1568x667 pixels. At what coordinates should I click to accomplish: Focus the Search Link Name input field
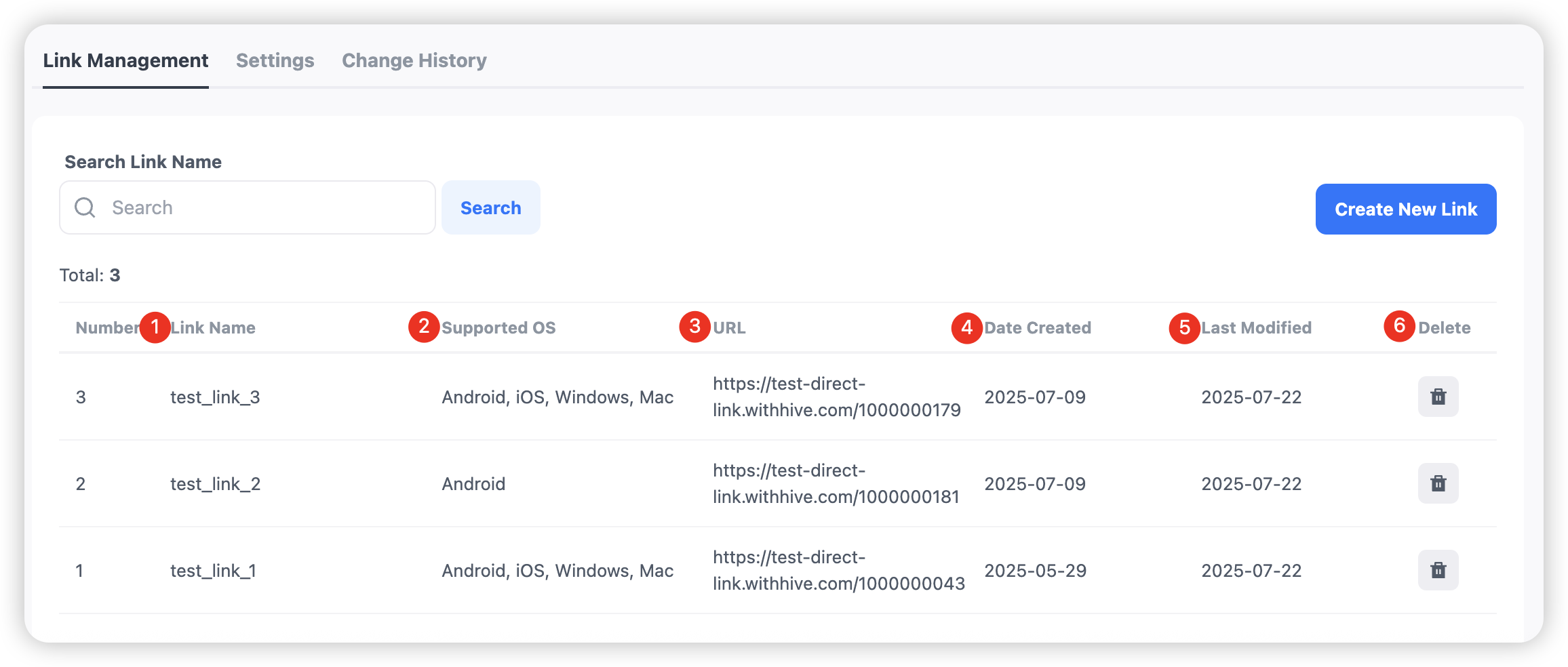[264, 207]
